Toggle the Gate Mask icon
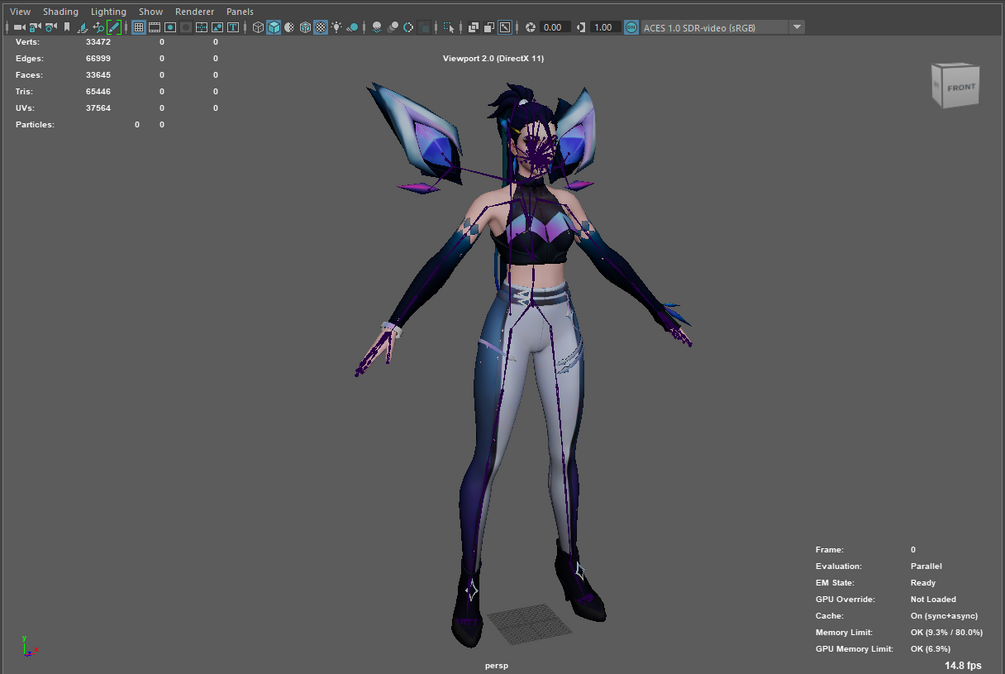 point(186,27)
